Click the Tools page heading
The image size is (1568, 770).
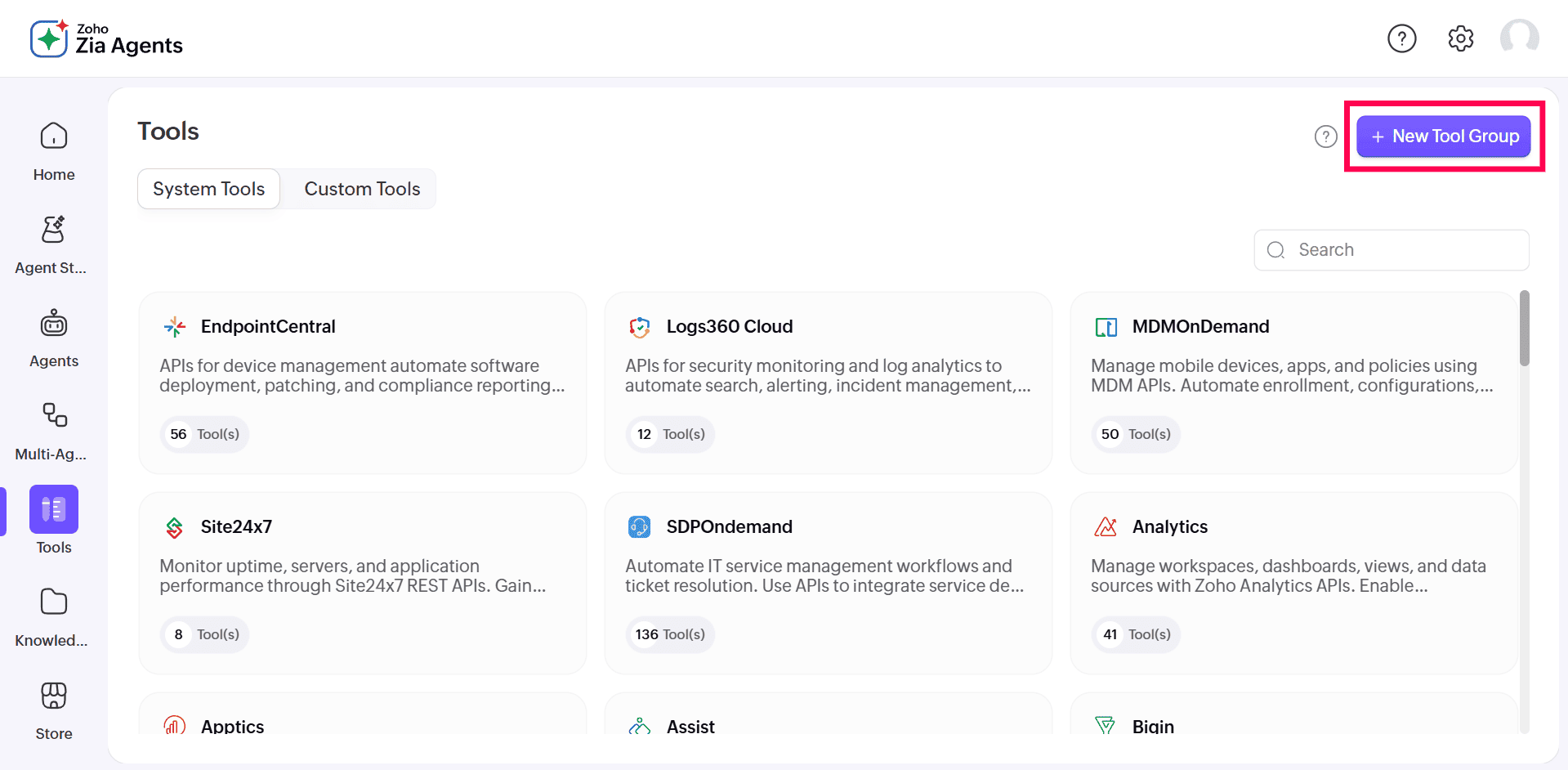tap(168, 132)
